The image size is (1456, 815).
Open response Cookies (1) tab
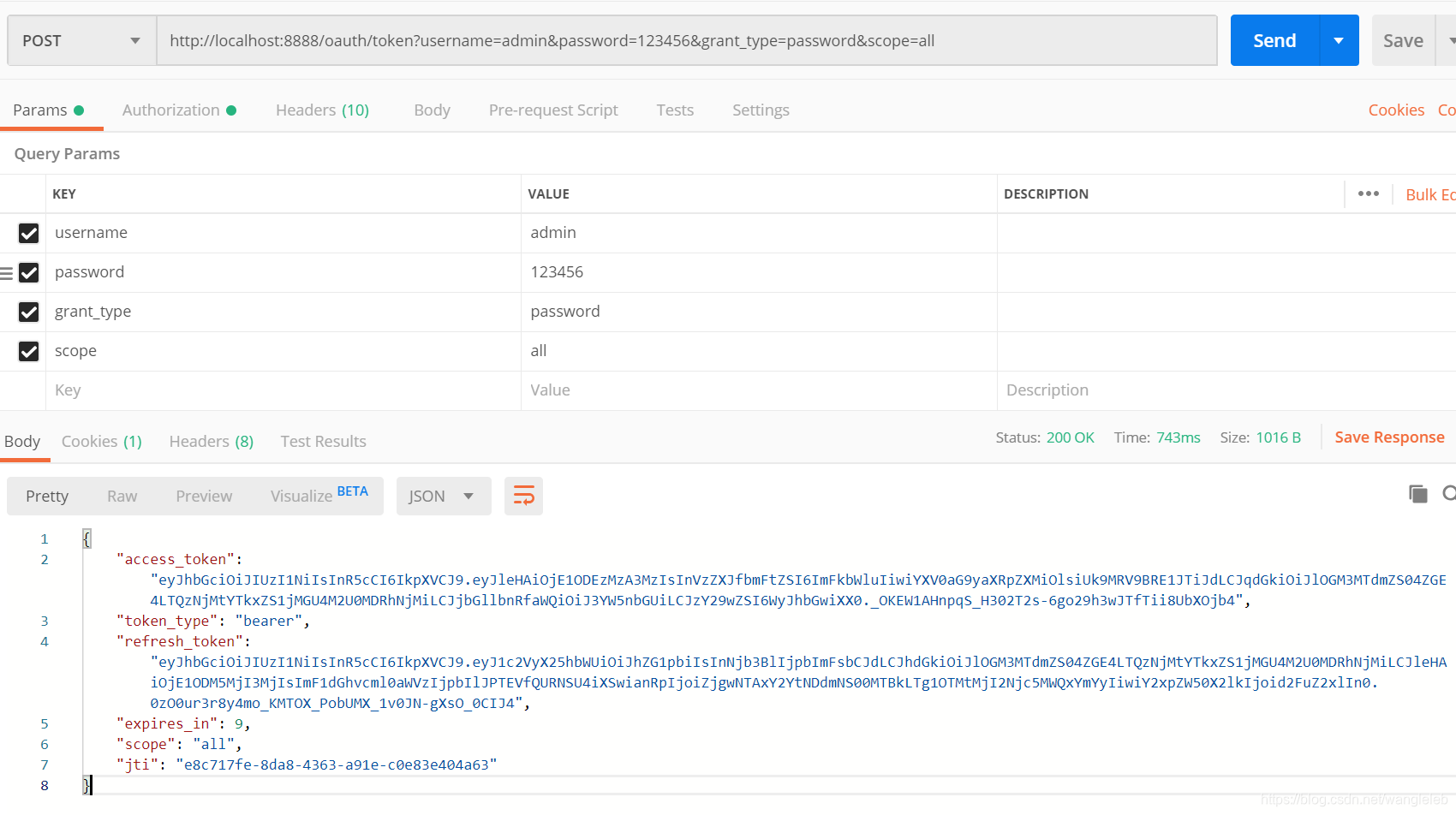point(101,441)
